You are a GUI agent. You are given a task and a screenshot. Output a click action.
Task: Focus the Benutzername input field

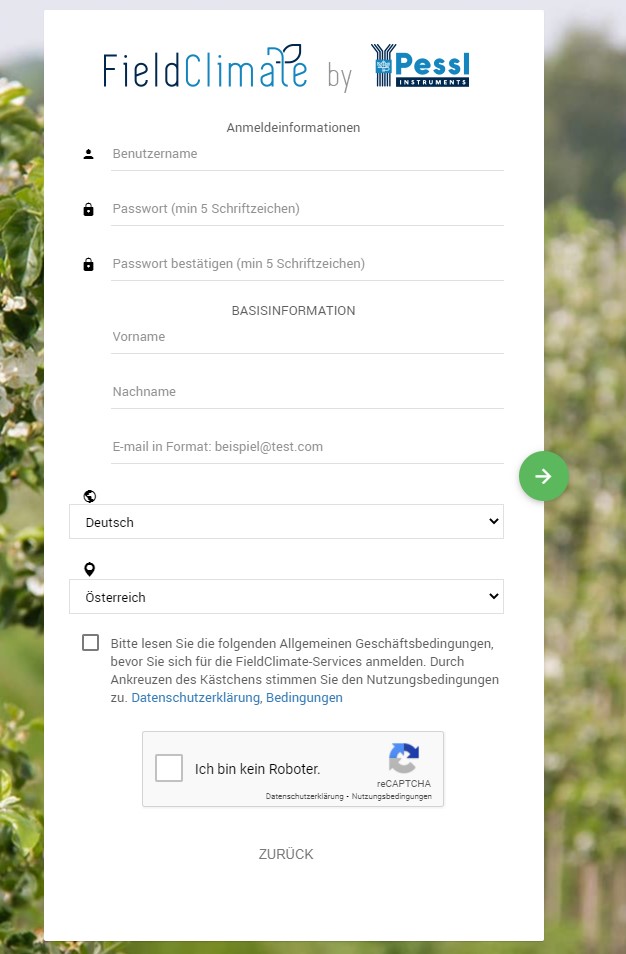pyautogui.click(x=307, y=154)
